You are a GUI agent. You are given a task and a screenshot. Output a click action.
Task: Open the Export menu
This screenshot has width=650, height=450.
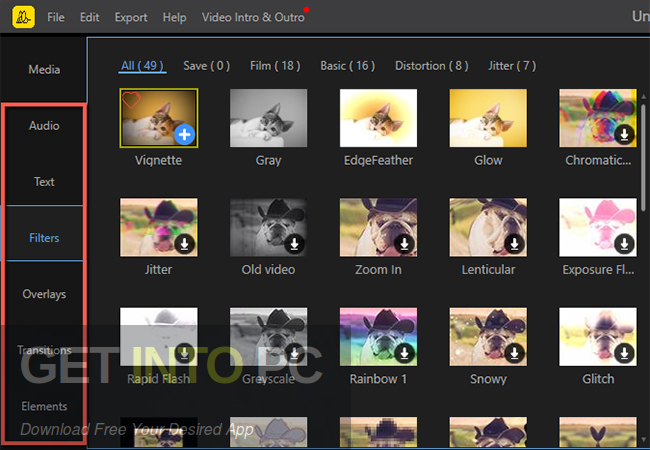click(131, 17)
